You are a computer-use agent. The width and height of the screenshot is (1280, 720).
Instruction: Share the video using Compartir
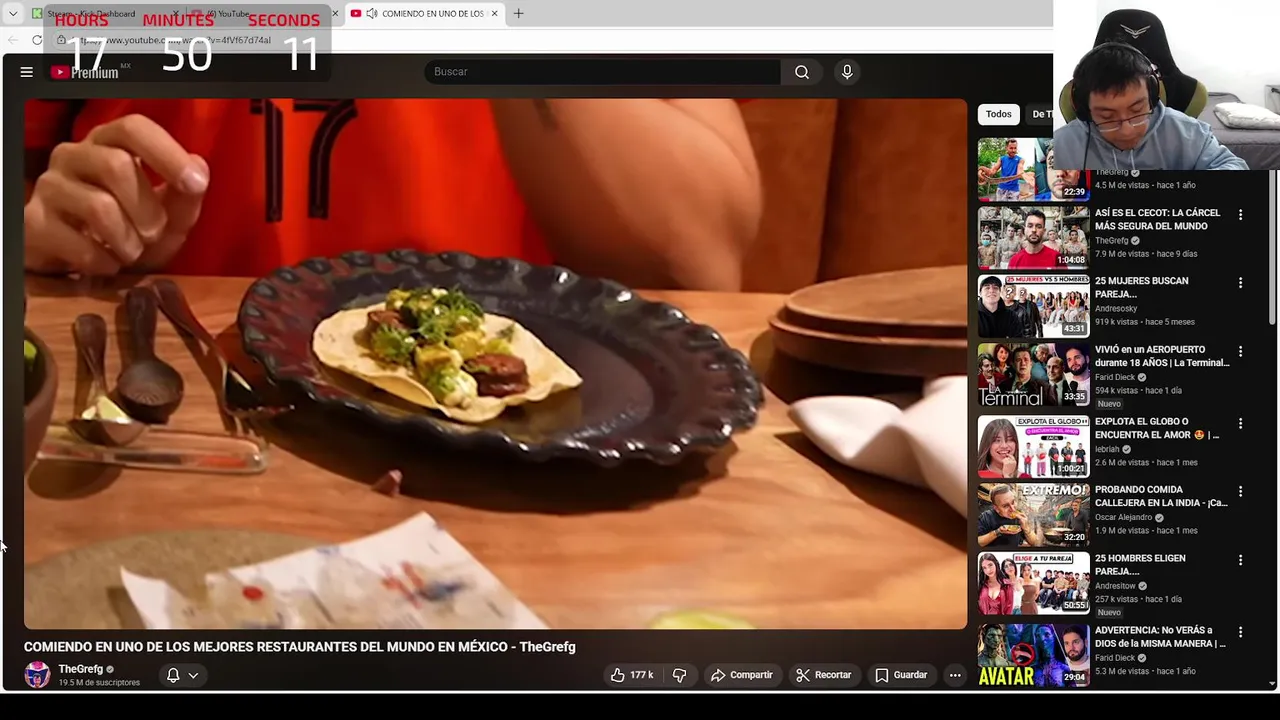pos(742,675)
